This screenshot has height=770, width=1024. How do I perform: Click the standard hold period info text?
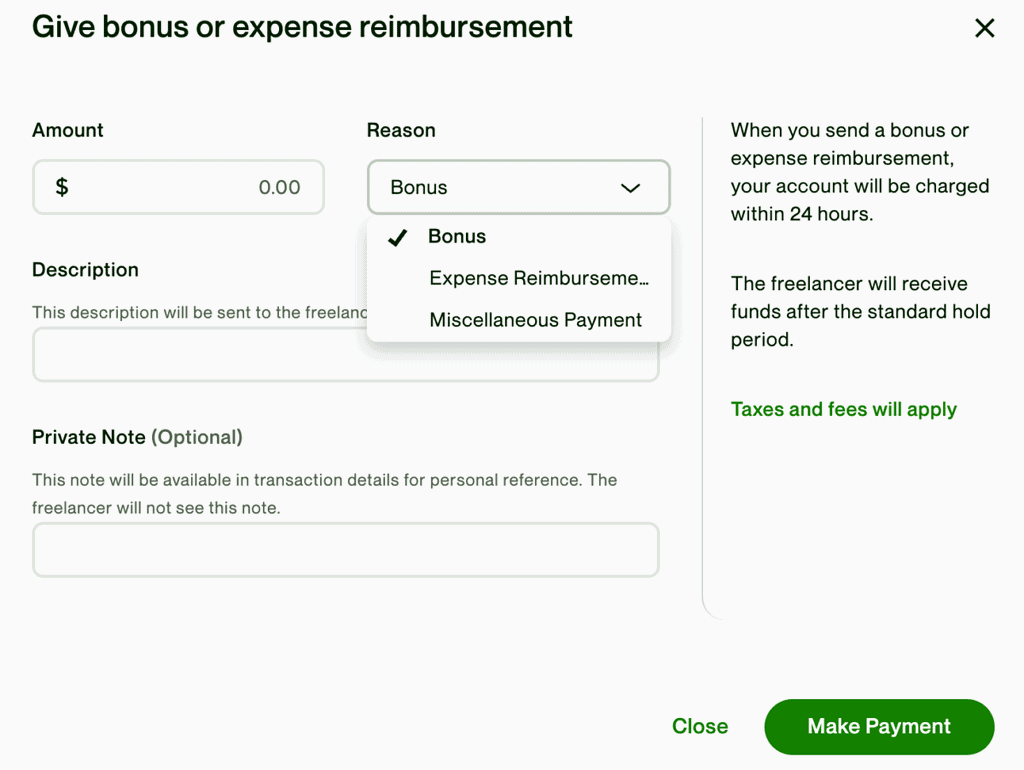coord(860,312)
